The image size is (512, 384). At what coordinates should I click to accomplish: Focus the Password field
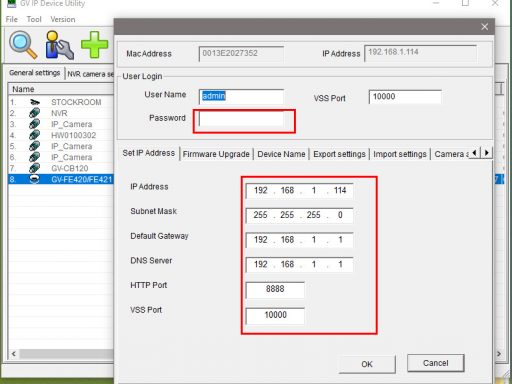(241, 119)
